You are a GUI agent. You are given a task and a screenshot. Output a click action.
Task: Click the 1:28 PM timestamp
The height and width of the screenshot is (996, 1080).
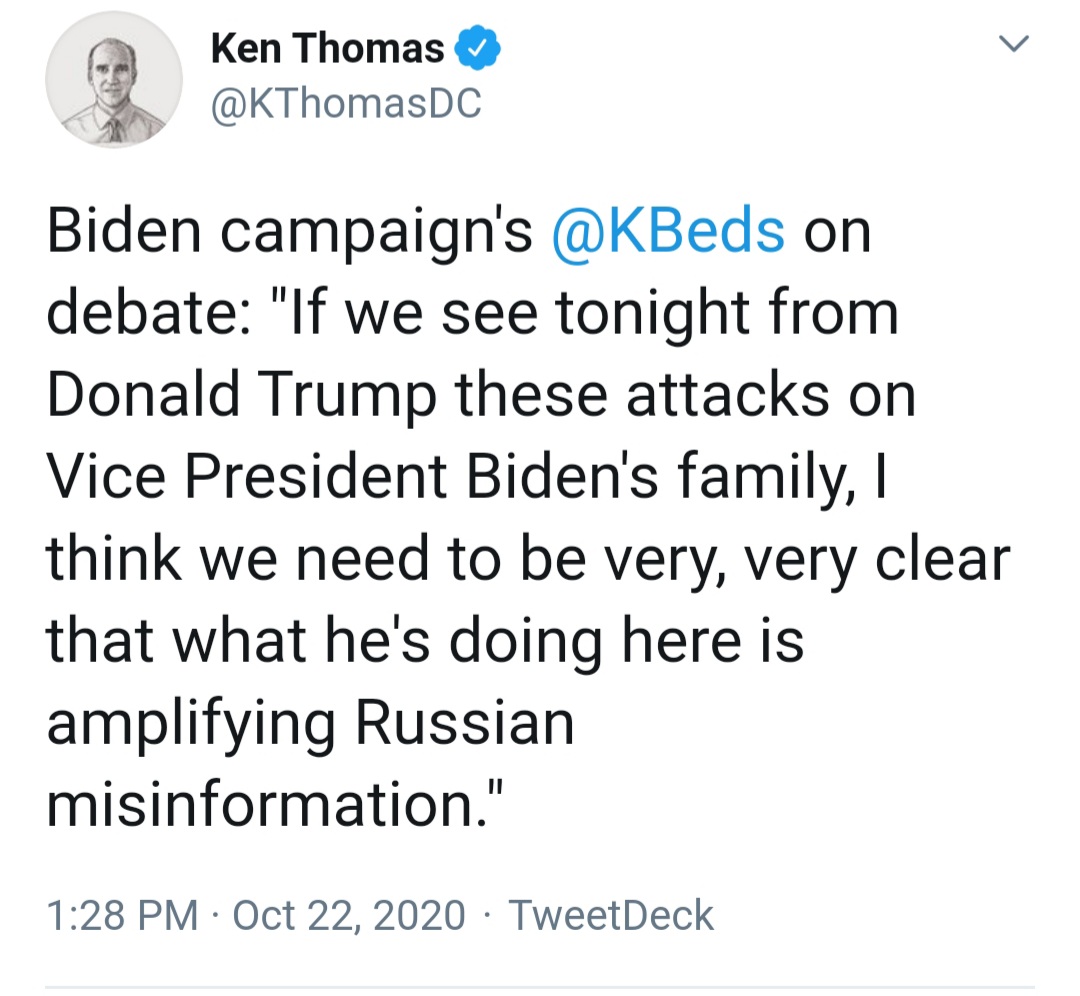coord(122,915)
